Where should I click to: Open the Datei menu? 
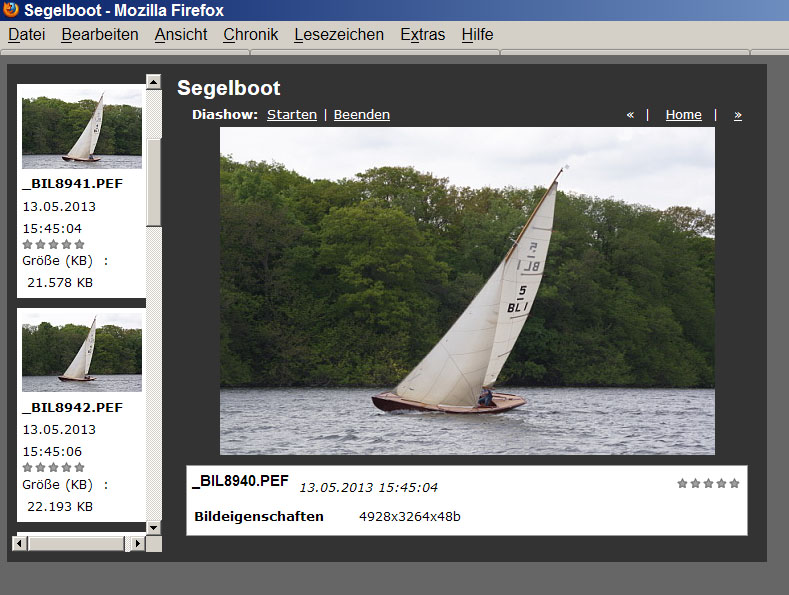click(x=27, y=34)
